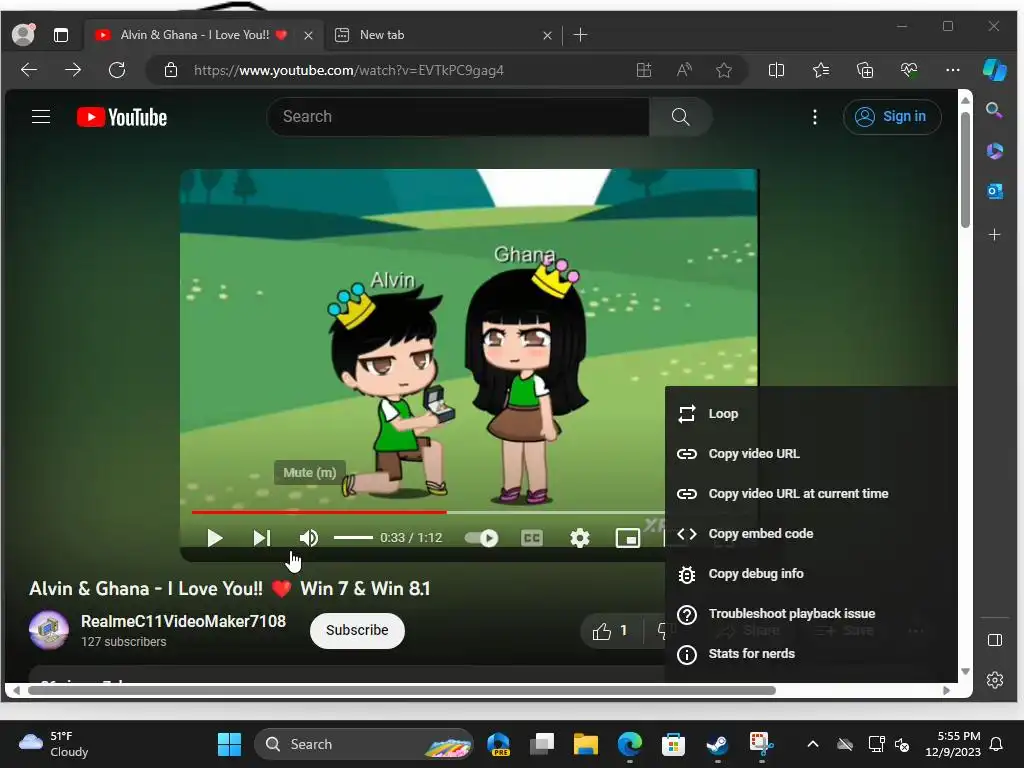Open the weather widget 51°F Cloudy

coord(54,744)
